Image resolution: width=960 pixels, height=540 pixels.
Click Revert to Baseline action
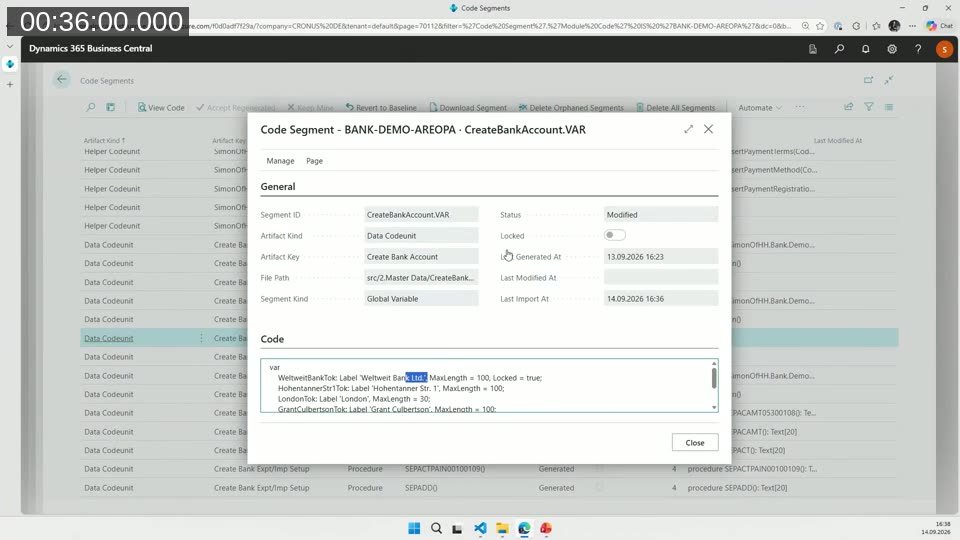(x=381, y=108)
